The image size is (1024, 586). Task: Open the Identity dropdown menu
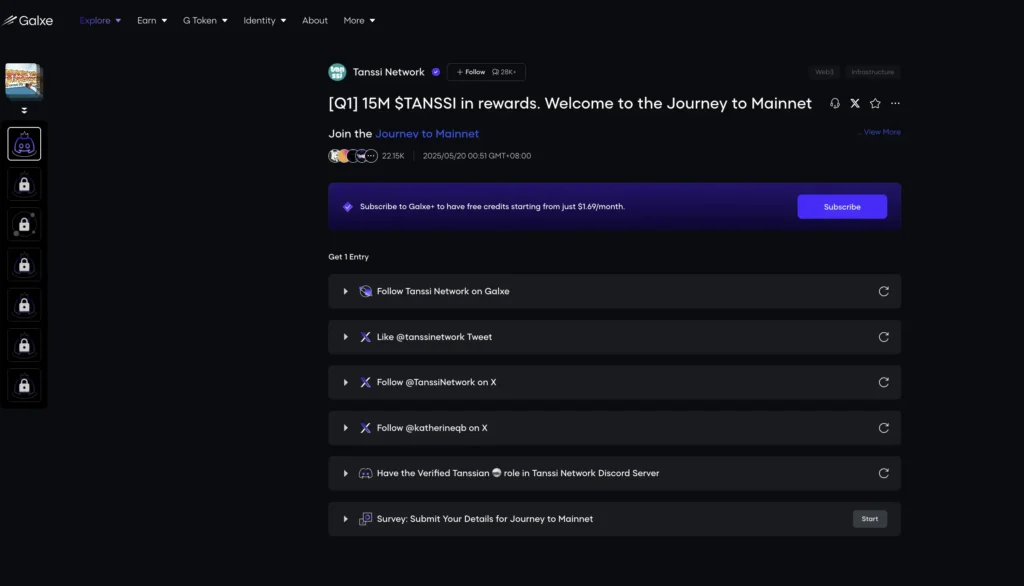click(264, 20)
